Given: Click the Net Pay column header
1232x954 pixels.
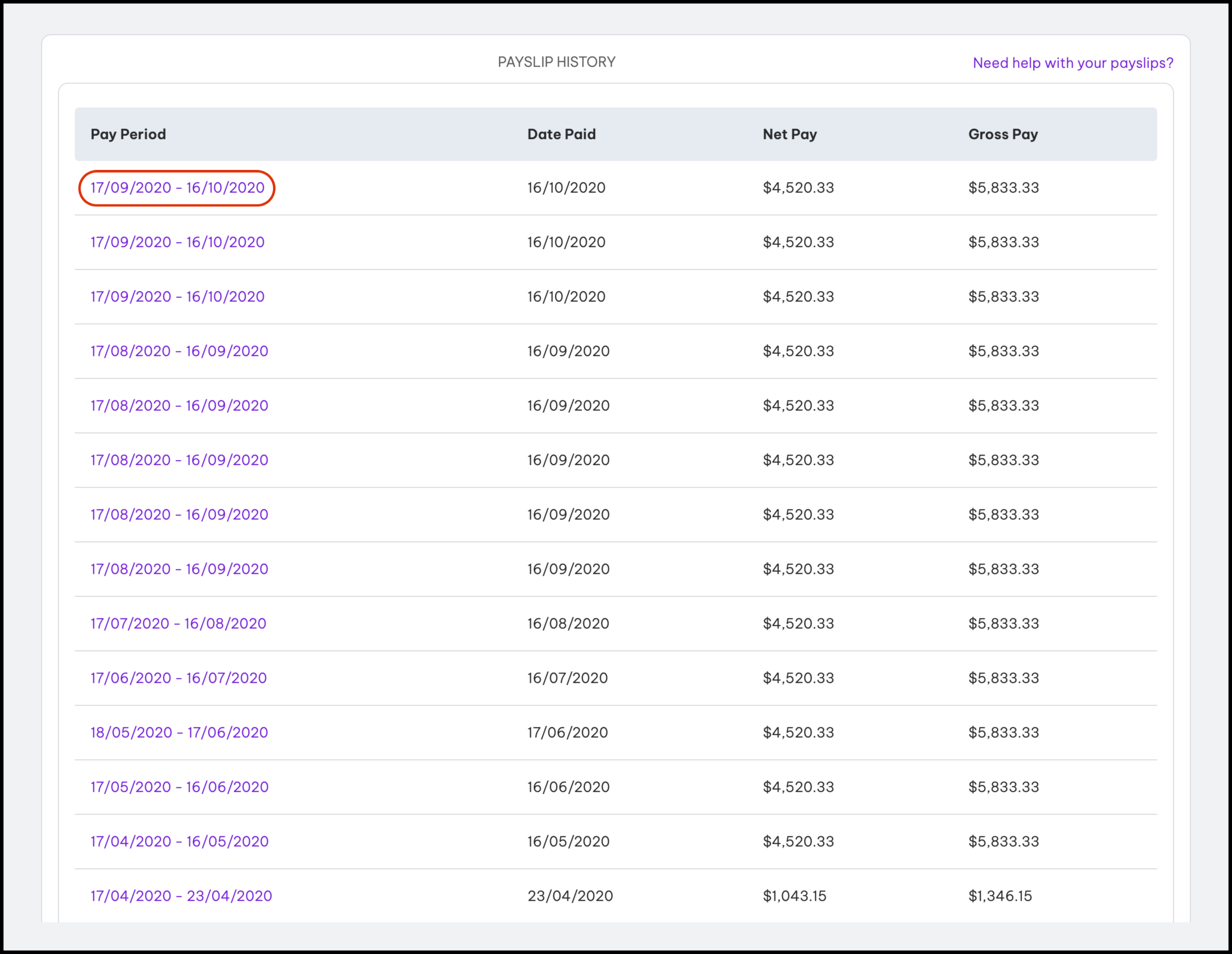Looking at the screenshot, I should point(790,134).
